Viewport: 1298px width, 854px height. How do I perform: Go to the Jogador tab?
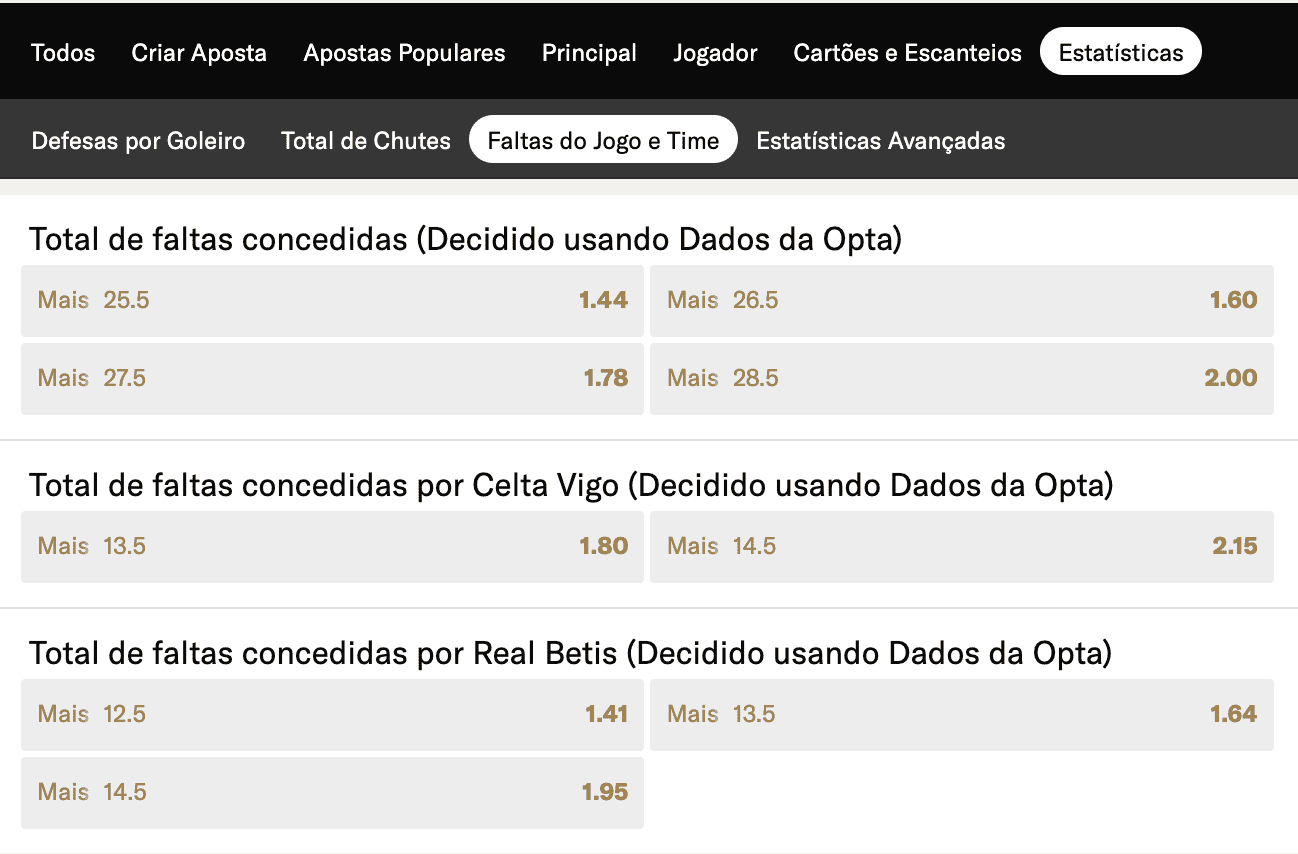tap(715, 53)
